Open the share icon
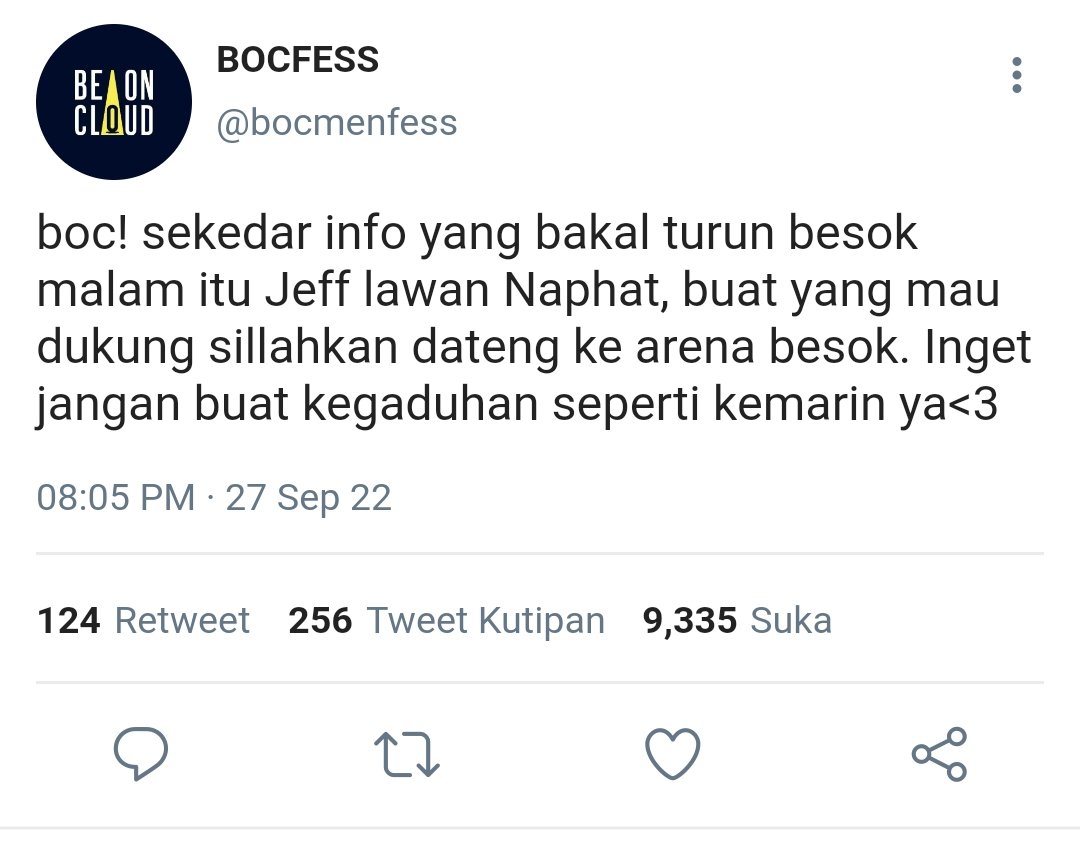Viewport: 1080px width, 846px height. (x=939, y=754)
